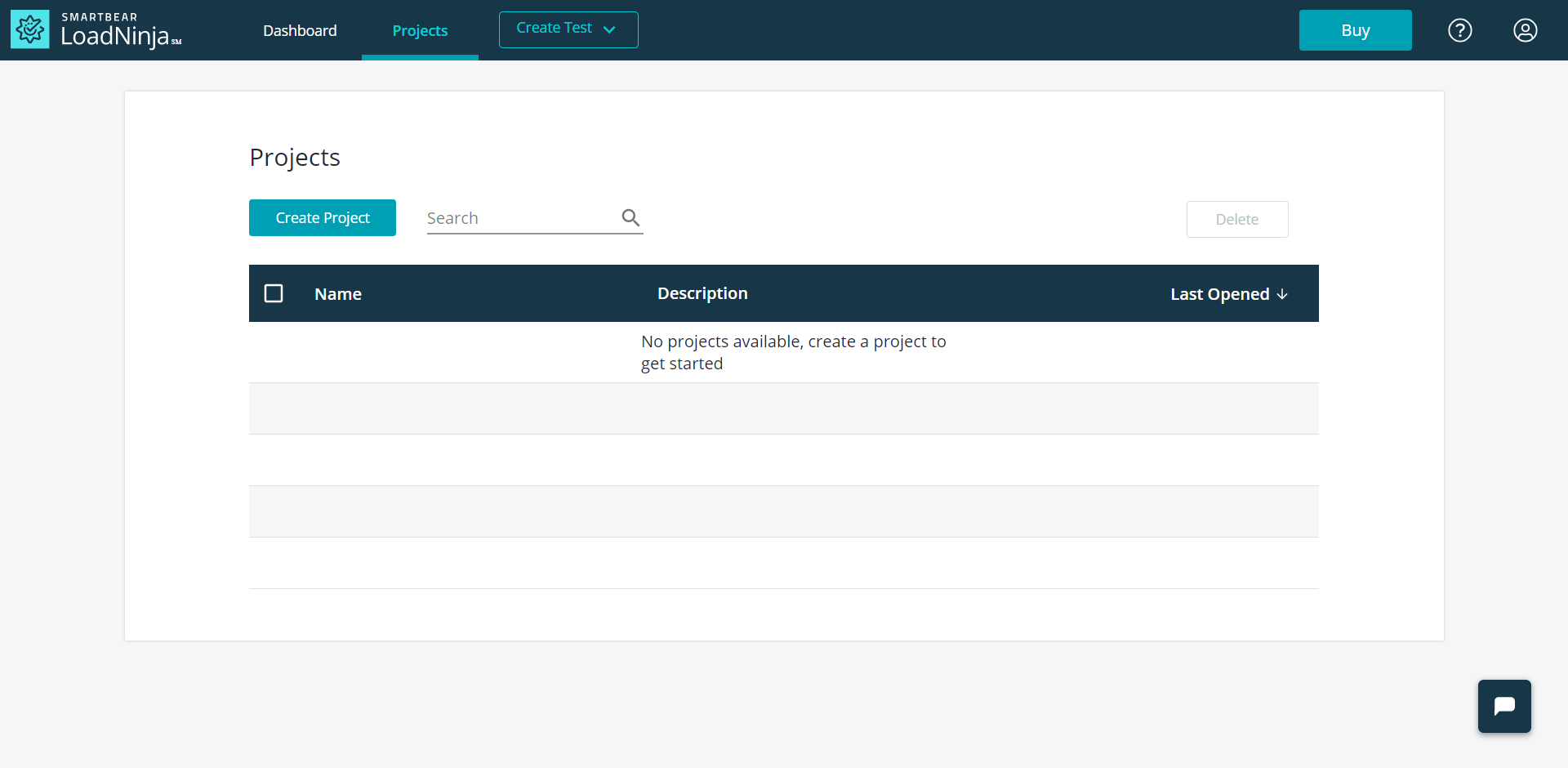The width and height of the screenshot is (1568, 768).
Task: Click the downward chevron next to Create Test
Action: pyautogui.click(x=609, y=29)
